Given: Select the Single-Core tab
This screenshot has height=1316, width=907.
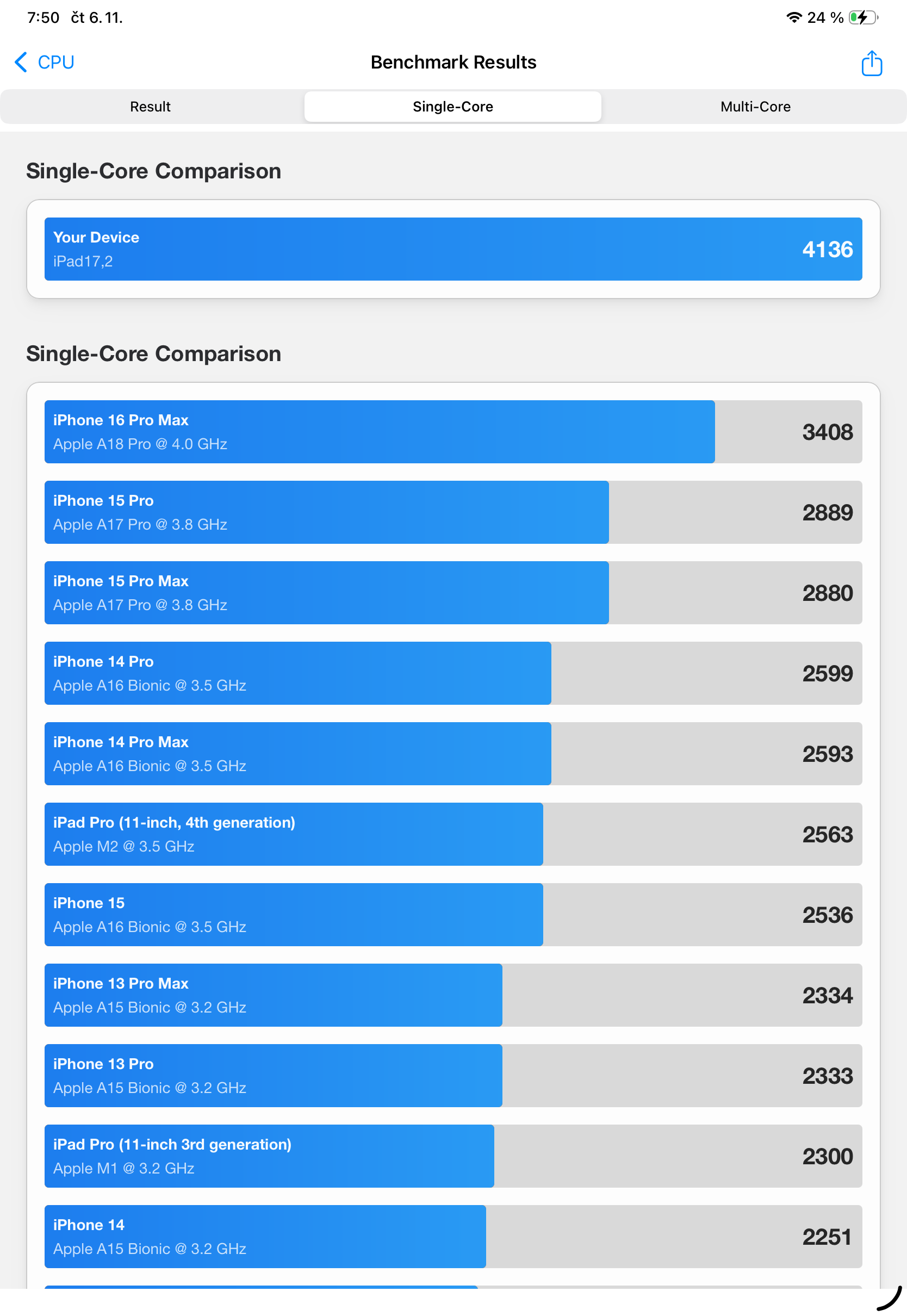Looking at the screenshot, I should click(x=453, y=107).
